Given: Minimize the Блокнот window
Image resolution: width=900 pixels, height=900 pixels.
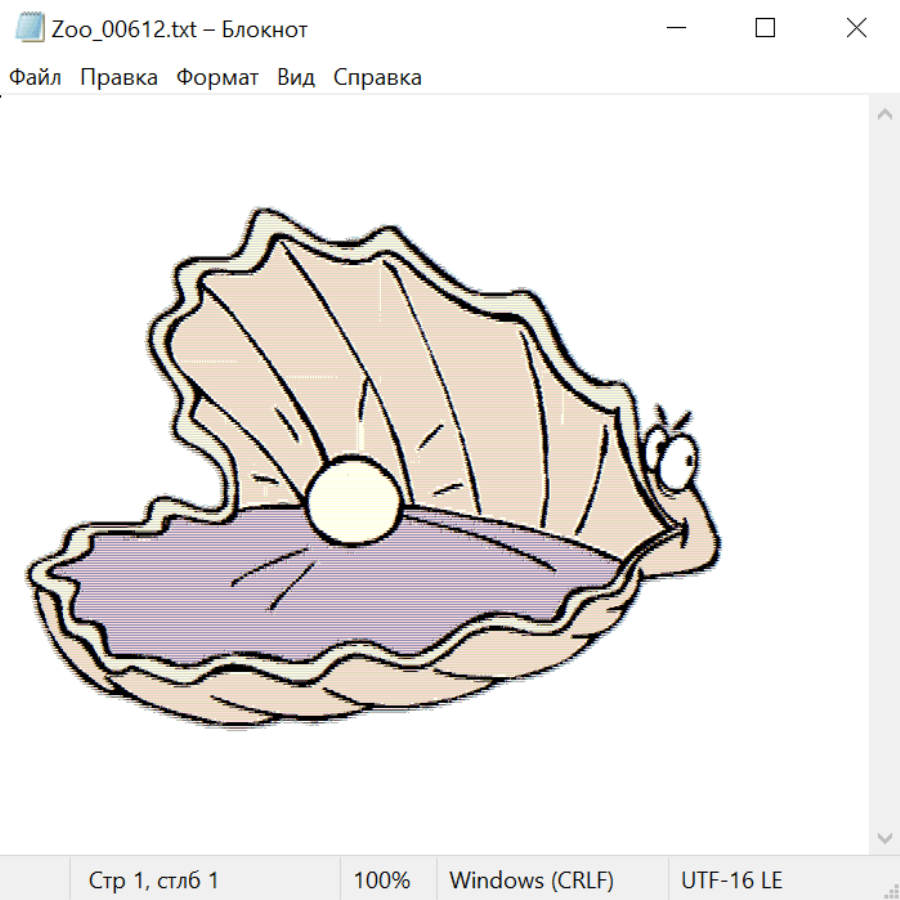Looking at the screenshot, I should pyautogui.click(x=676, y=29).
